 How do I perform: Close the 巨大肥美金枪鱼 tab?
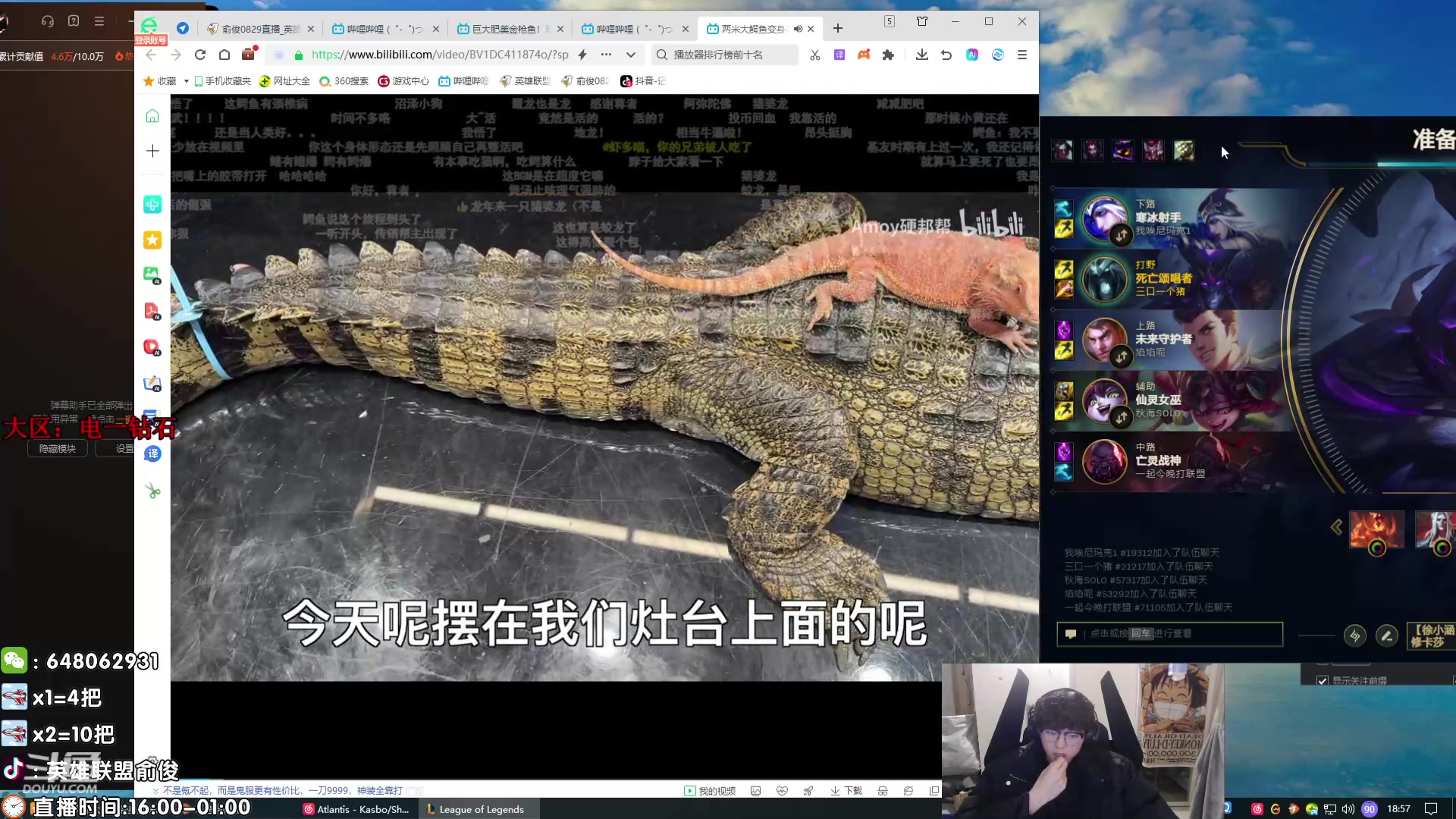(560, 29)
